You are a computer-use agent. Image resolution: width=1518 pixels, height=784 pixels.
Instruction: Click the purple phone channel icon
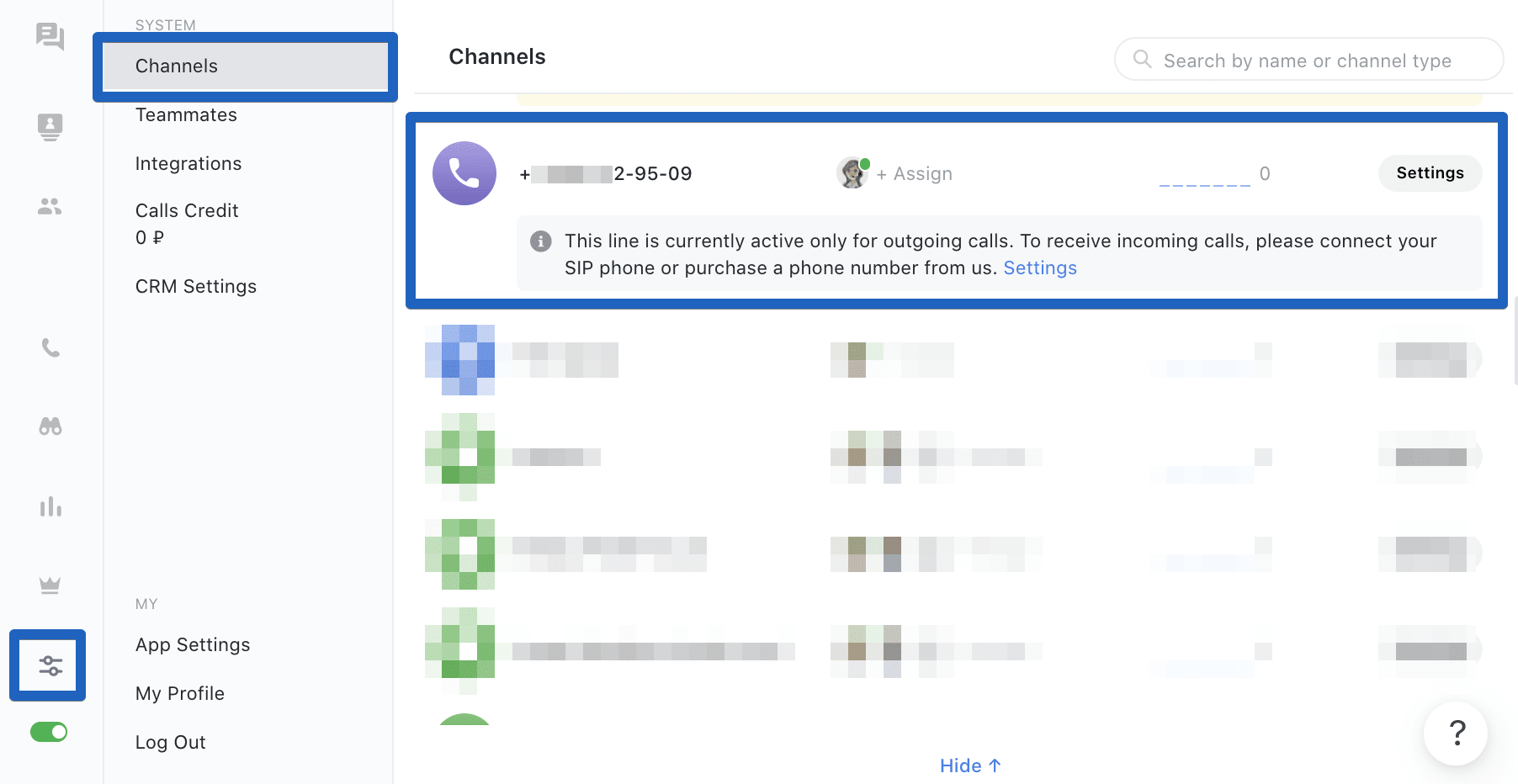(464, 173)
